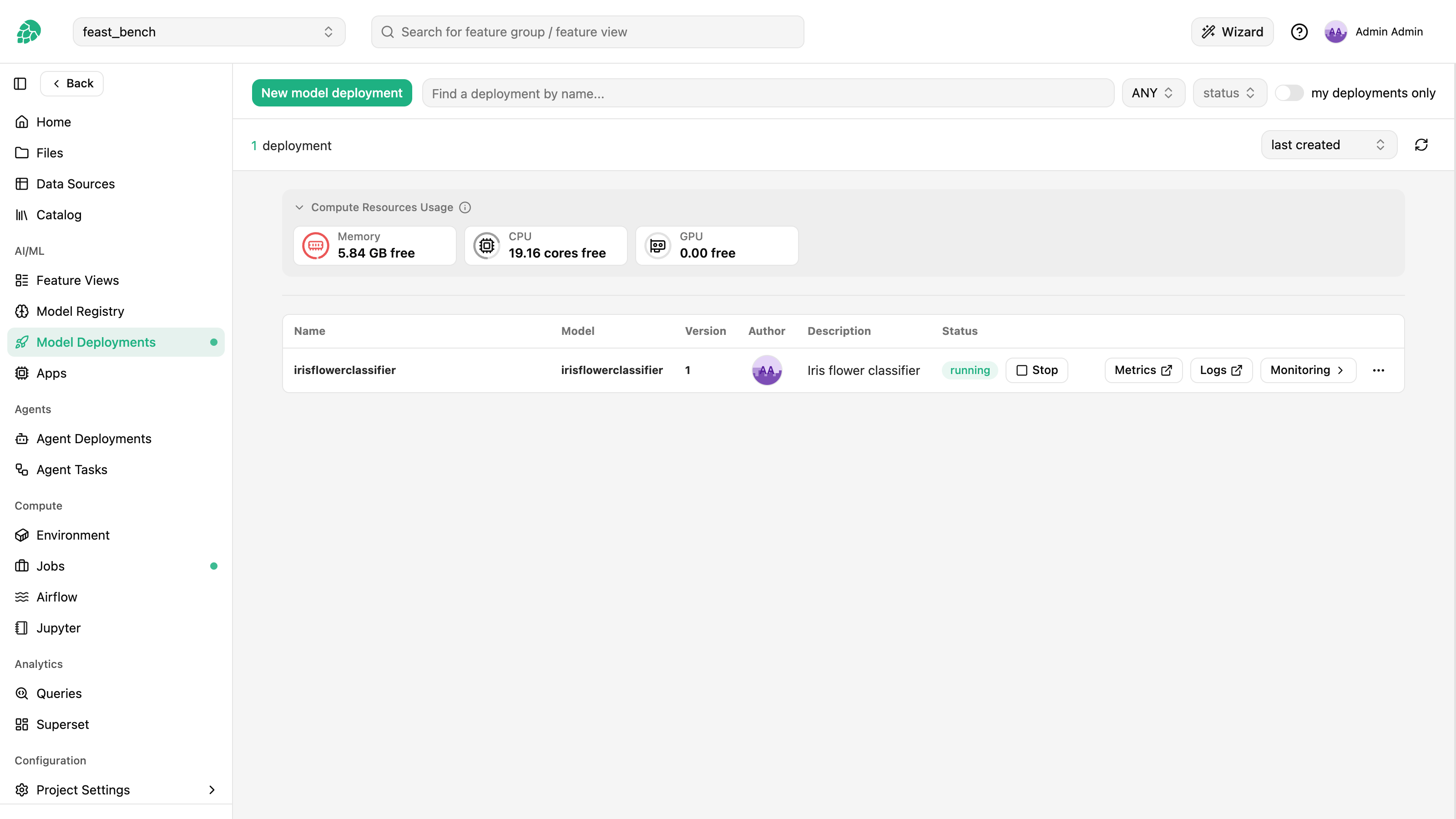Open the Jobs section
1456x819 pixels.
pyautogui.click(x=116, y=566)
